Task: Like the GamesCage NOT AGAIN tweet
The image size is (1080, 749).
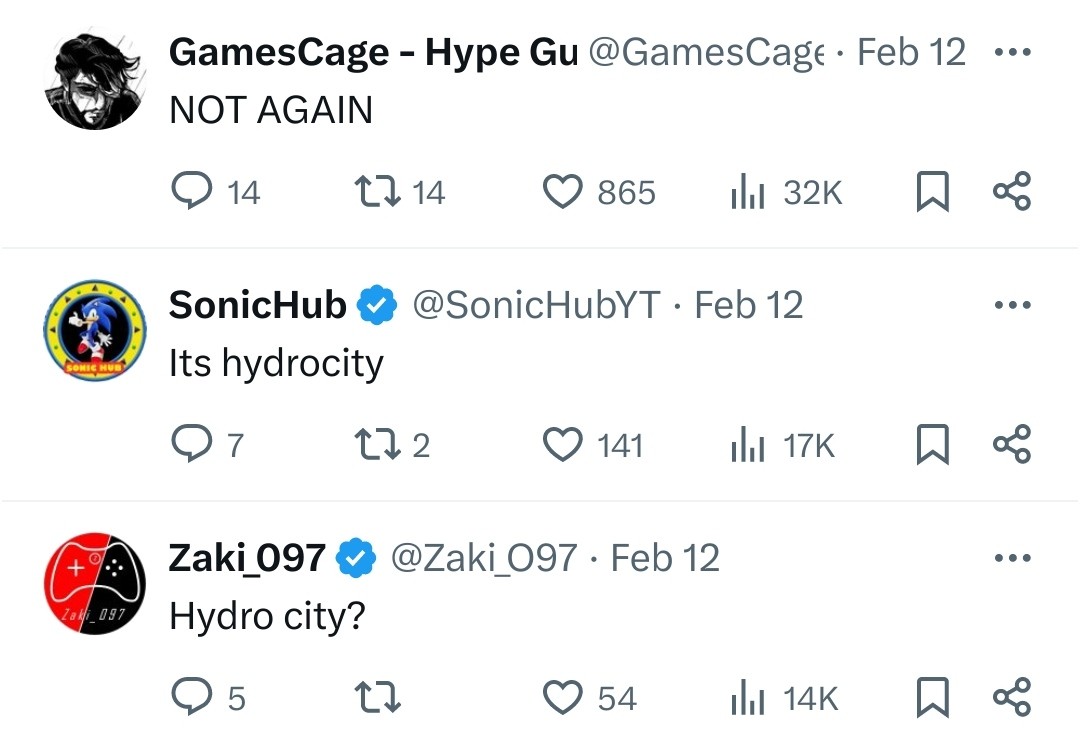Action: (562, 191)
